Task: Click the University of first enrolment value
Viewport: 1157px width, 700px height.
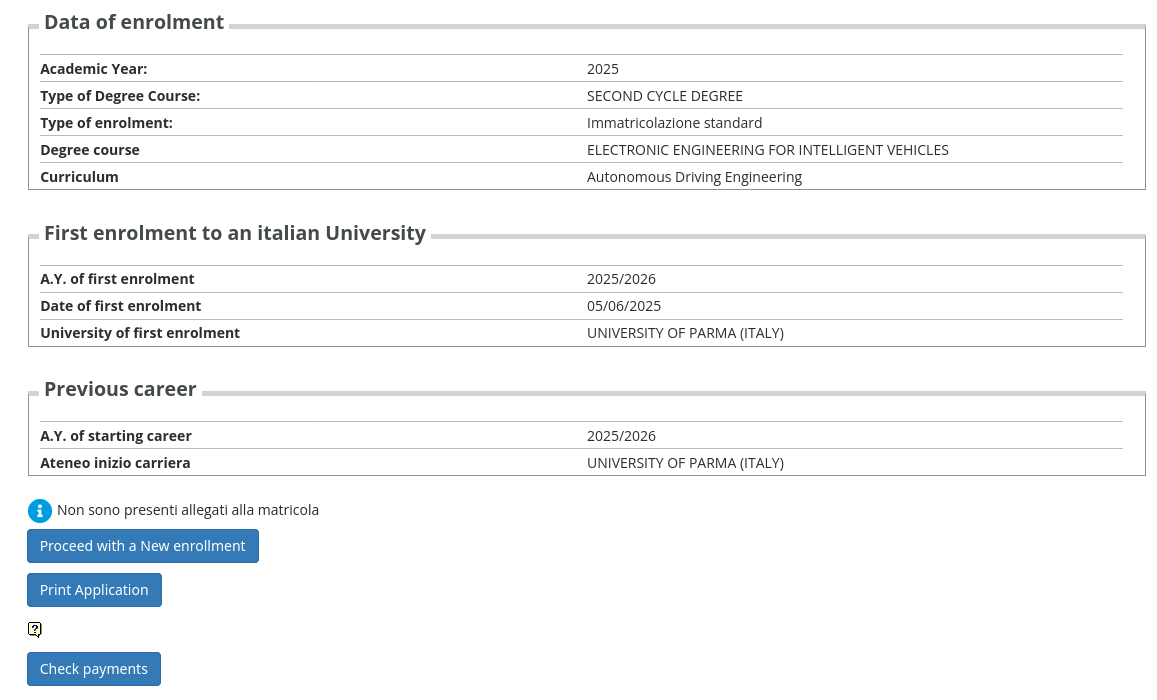Action: coord(685,333)
